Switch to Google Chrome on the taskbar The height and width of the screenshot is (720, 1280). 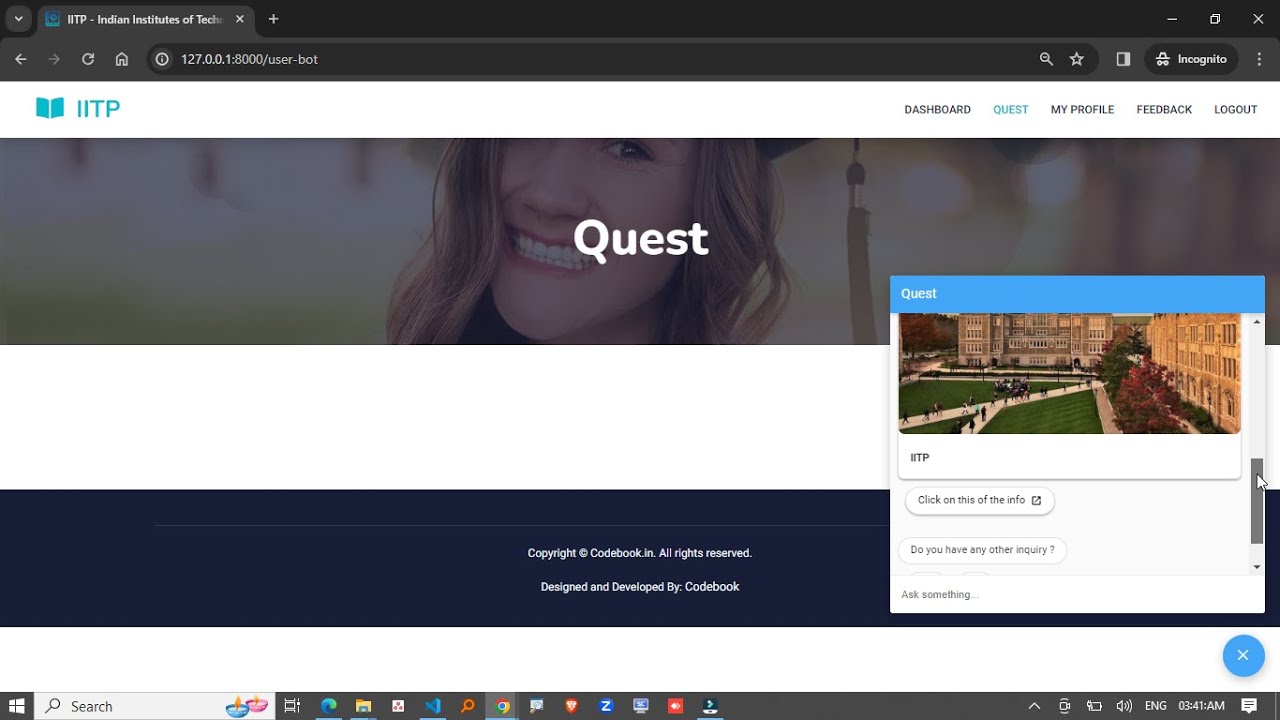502,706
